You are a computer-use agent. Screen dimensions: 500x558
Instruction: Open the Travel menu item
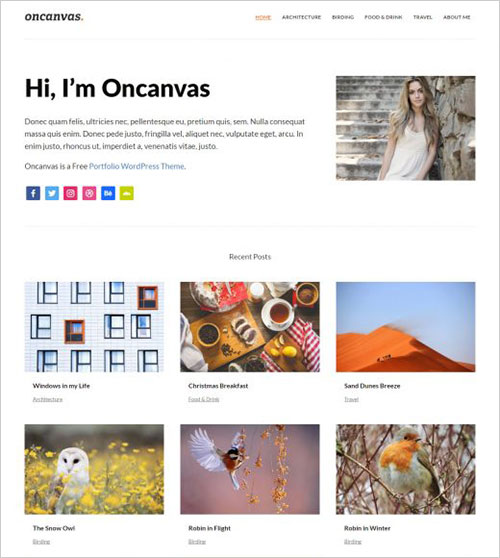(422, 17)
